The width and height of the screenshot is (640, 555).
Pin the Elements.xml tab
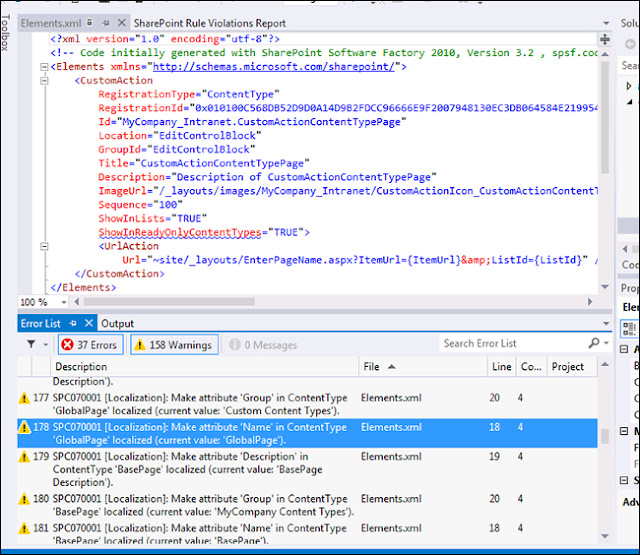coord(106,23)
